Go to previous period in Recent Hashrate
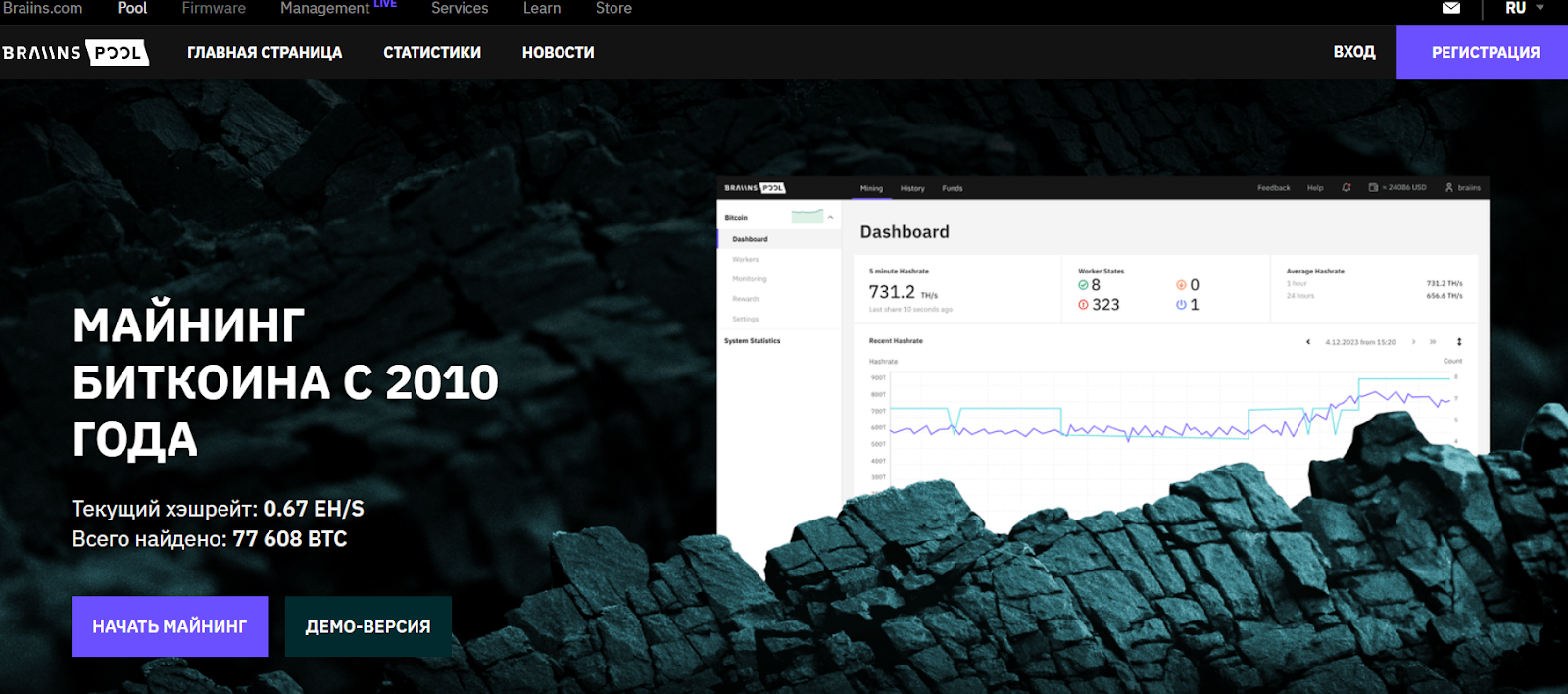The height and width of the screenshot is (694, 1568). (x=1308, y=342)
